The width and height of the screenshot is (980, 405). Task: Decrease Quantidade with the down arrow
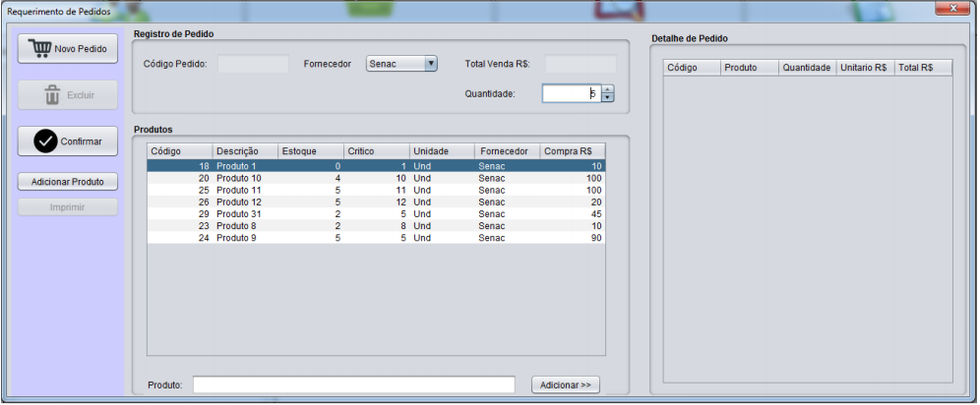pos(608,98)
